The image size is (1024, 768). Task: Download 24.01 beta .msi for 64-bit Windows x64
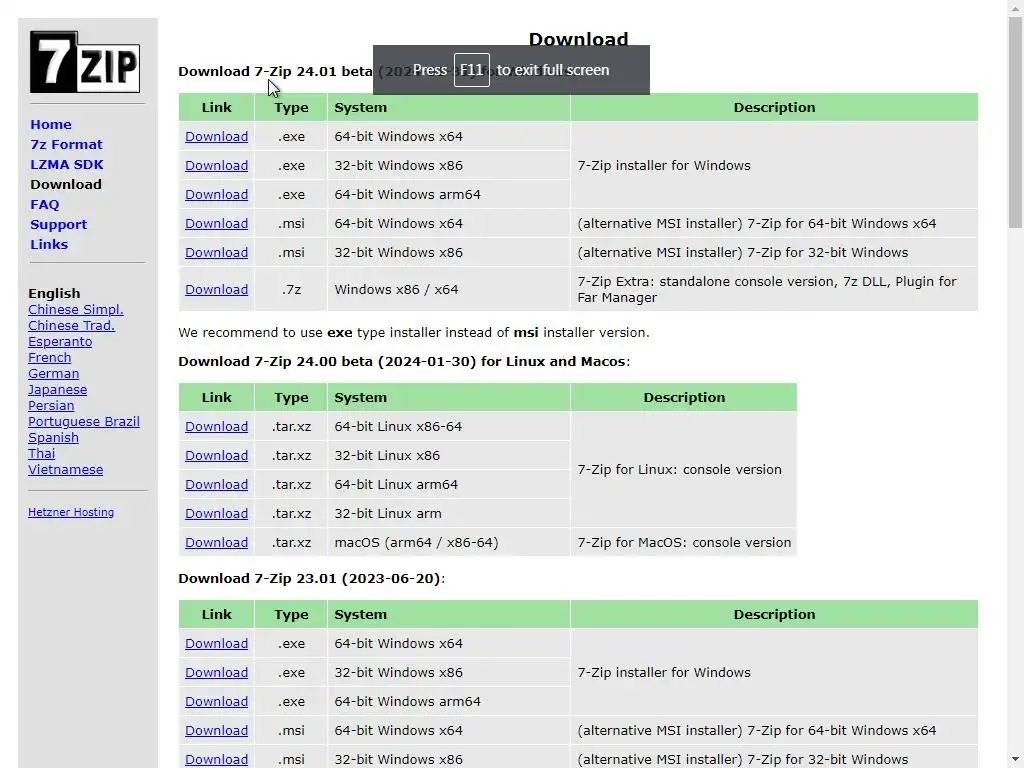(x=216, y=223)
